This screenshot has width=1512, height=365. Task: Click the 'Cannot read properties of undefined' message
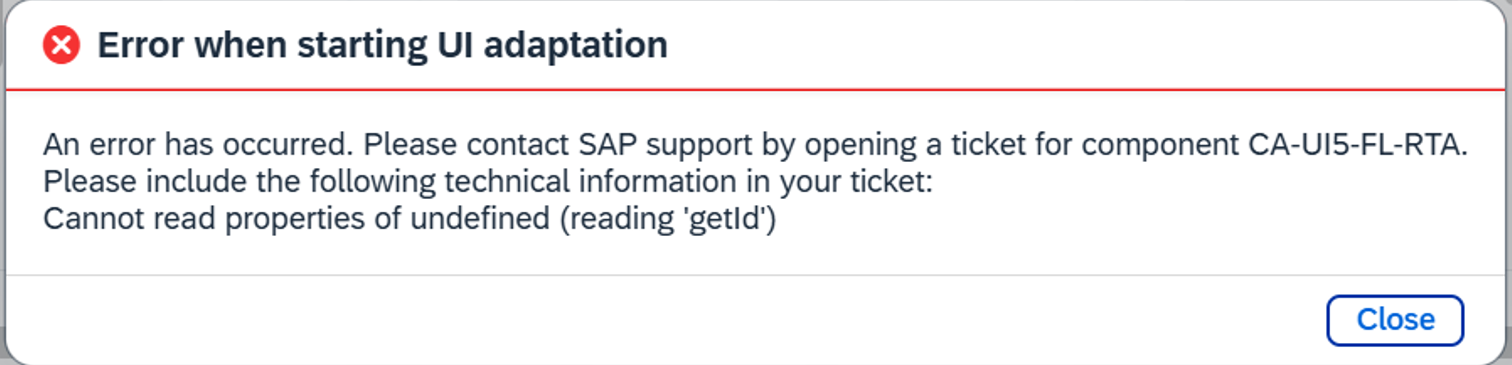click(297, 219)
